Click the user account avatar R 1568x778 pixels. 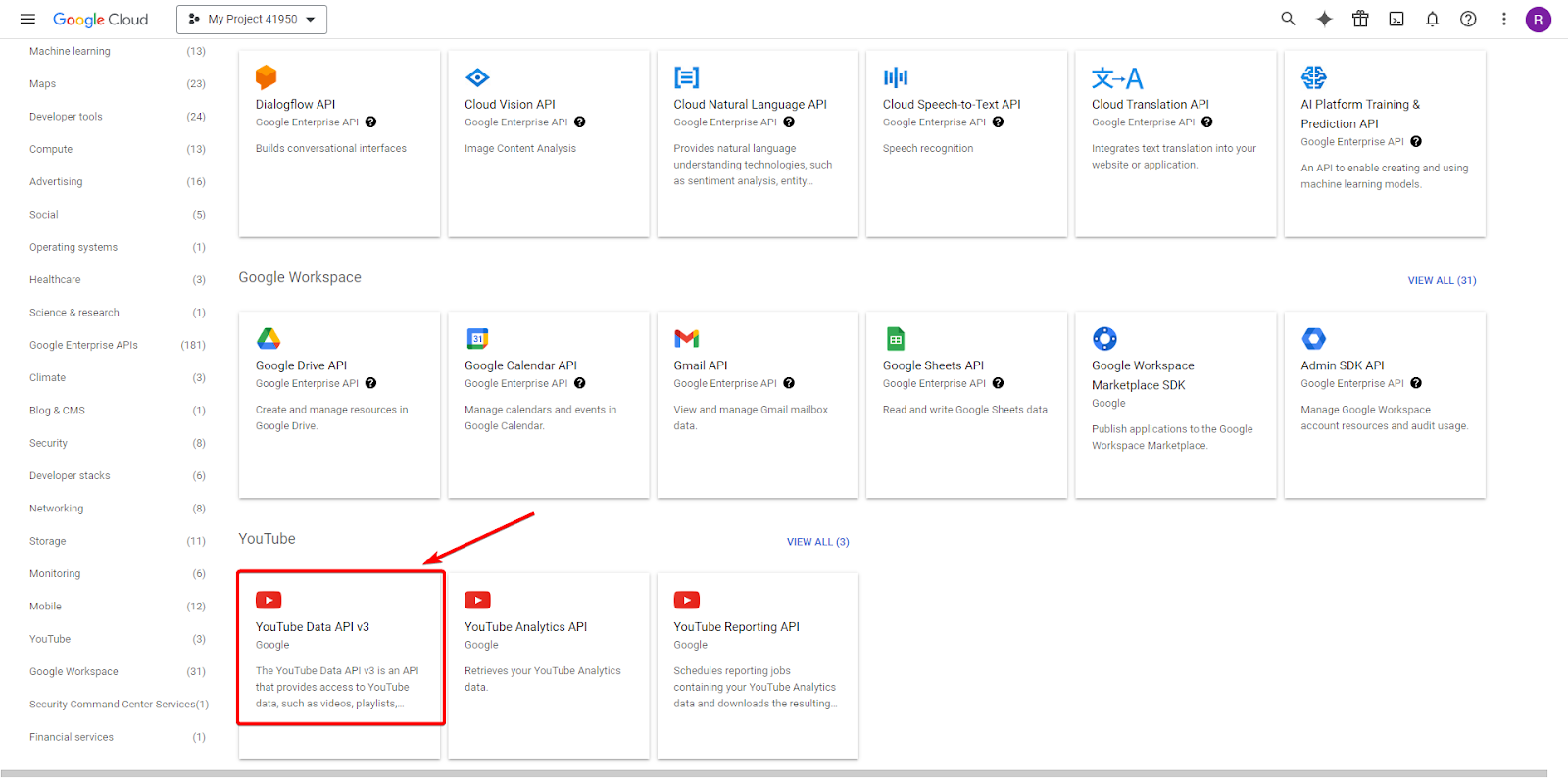coord(1538,20)
